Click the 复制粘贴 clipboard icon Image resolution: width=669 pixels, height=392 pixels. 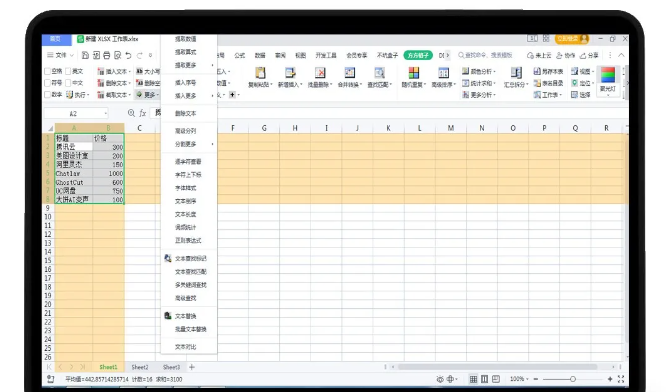[260, 73]
